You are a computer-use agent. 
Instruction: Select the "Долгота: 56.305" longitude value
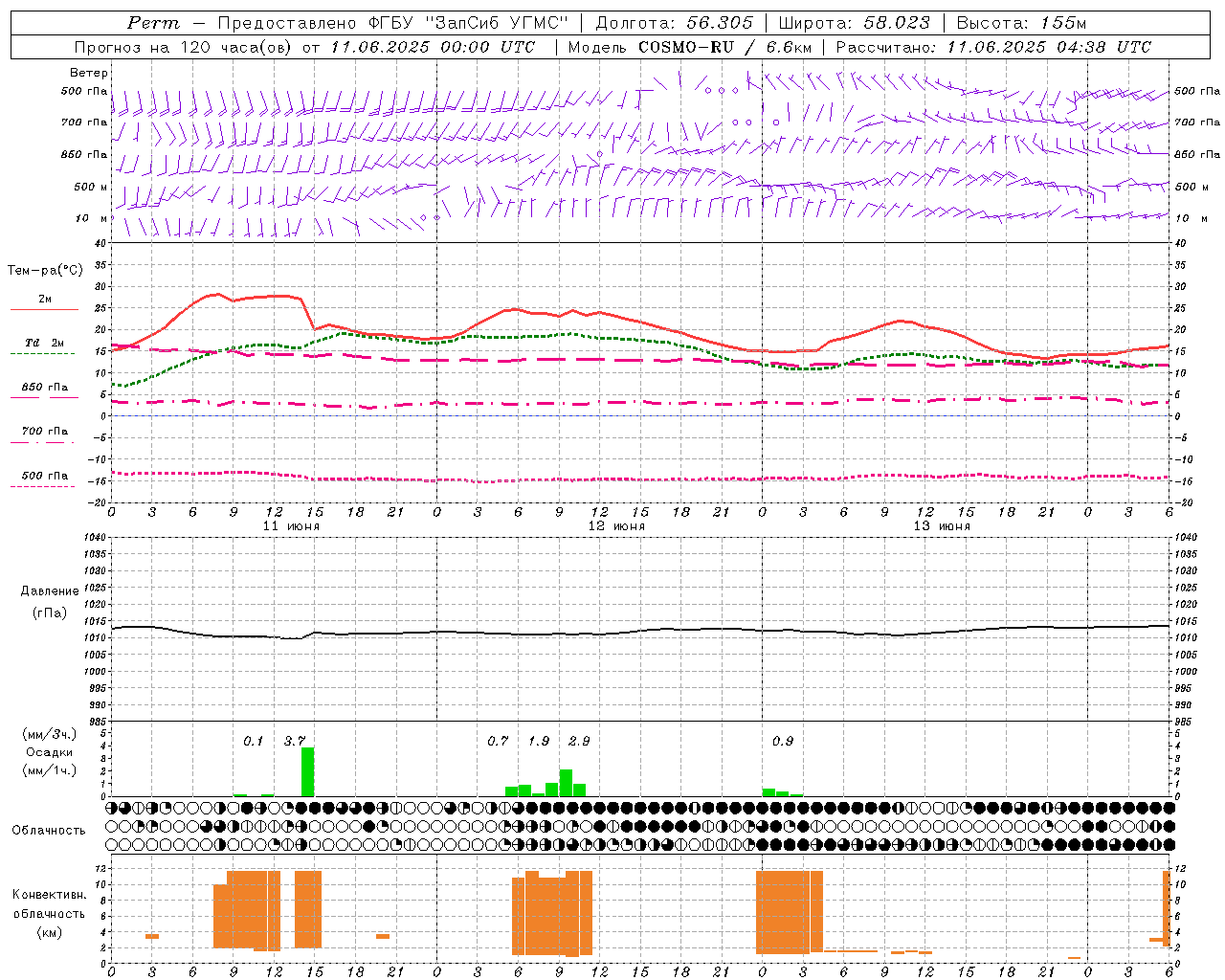coord(675,23)
